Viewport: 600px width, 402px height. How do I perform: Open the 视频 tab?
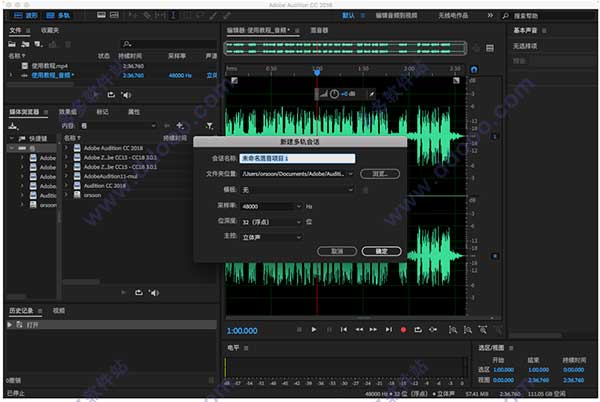point(59,311)
